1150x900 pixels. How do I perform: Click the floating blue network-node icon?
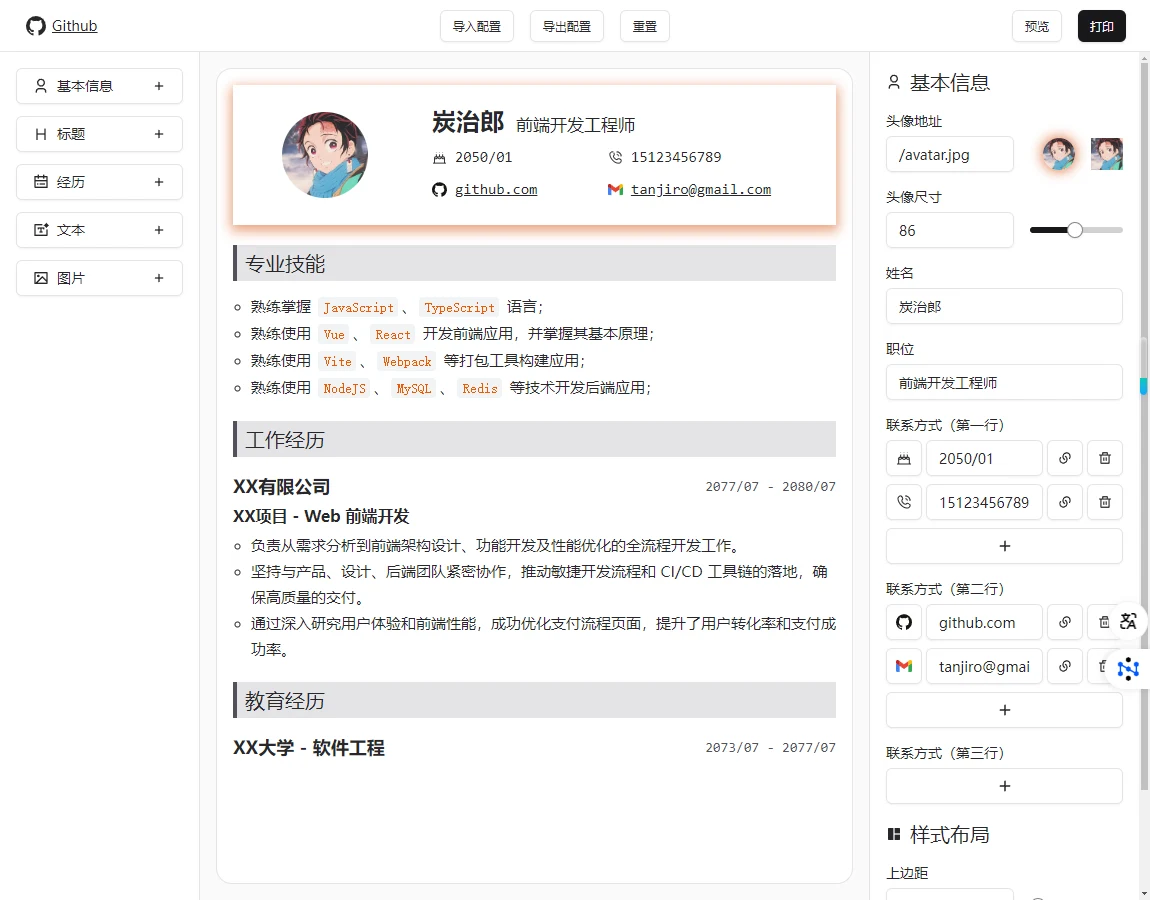(x=1128, y=668)
